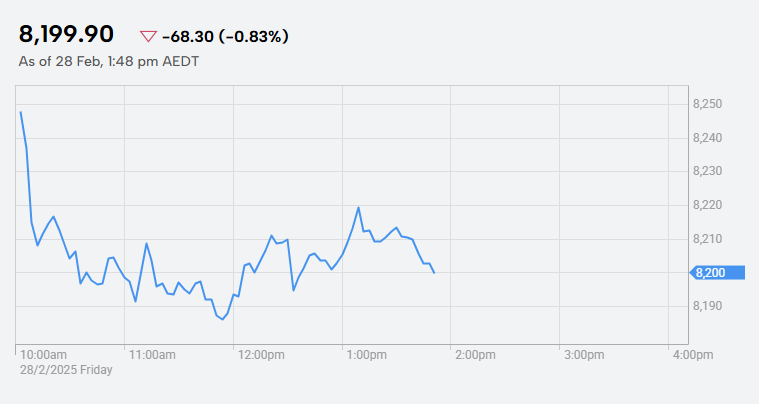This screenshot has width=759, height=404.
Task: Click the blue 8,200 current price tag
Action: click(x=717, y=273)
